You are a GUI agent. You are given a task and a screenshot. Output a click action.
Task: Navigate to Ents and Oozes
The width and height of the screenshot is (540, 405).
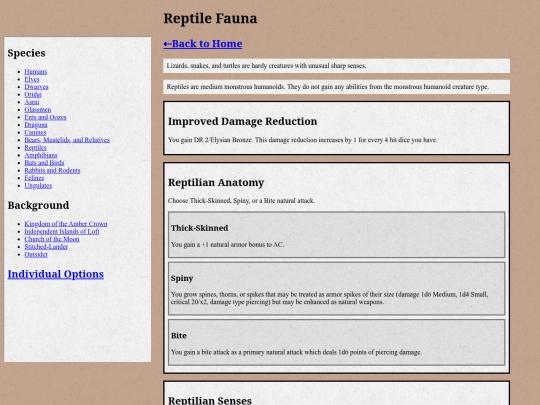click(x=45, y=117)
